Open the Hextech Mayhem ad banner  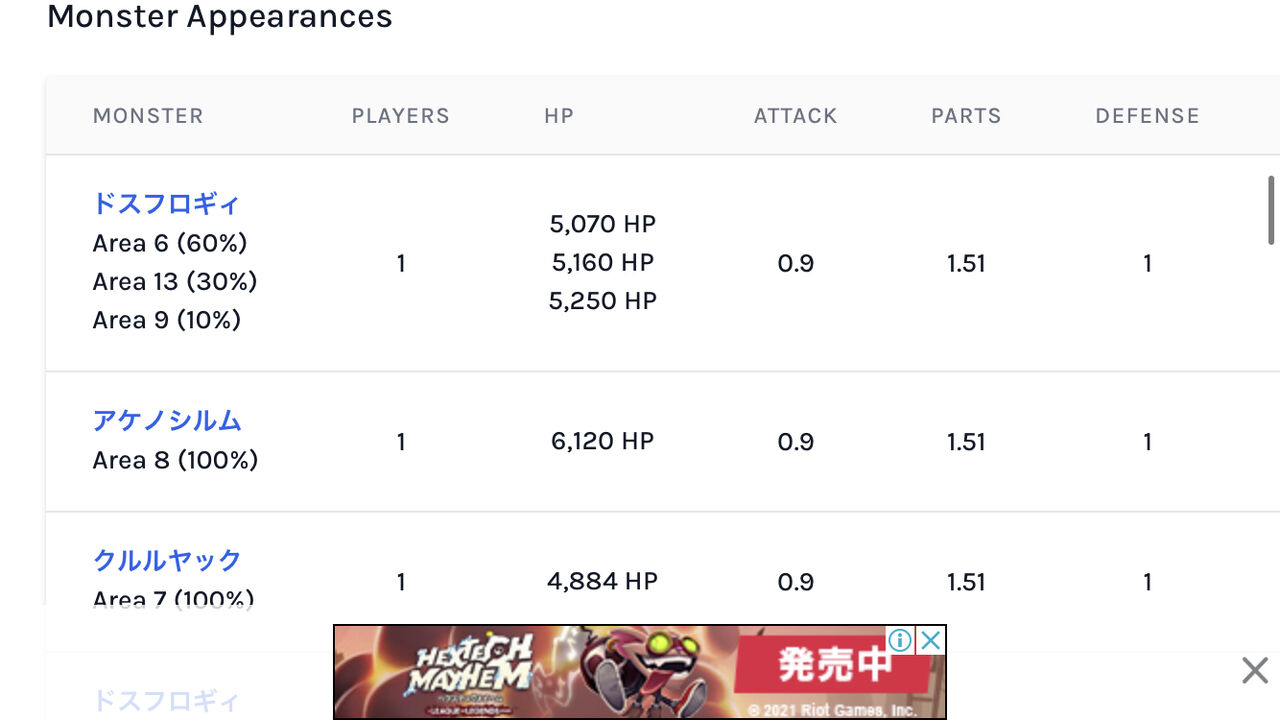[600, 672]
